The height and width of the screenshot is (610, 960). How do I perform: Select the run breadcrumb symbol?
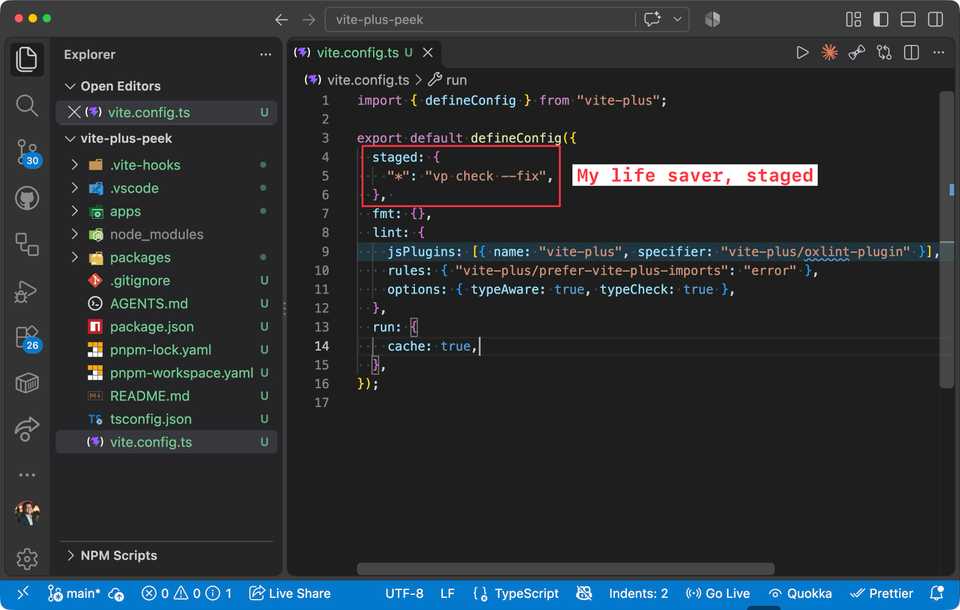448,80
